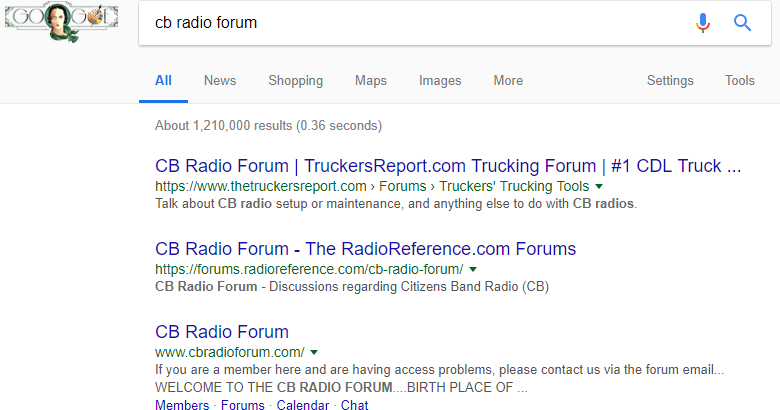Open the Chat sitelink

pyautogui.click(x=354, y=405)
